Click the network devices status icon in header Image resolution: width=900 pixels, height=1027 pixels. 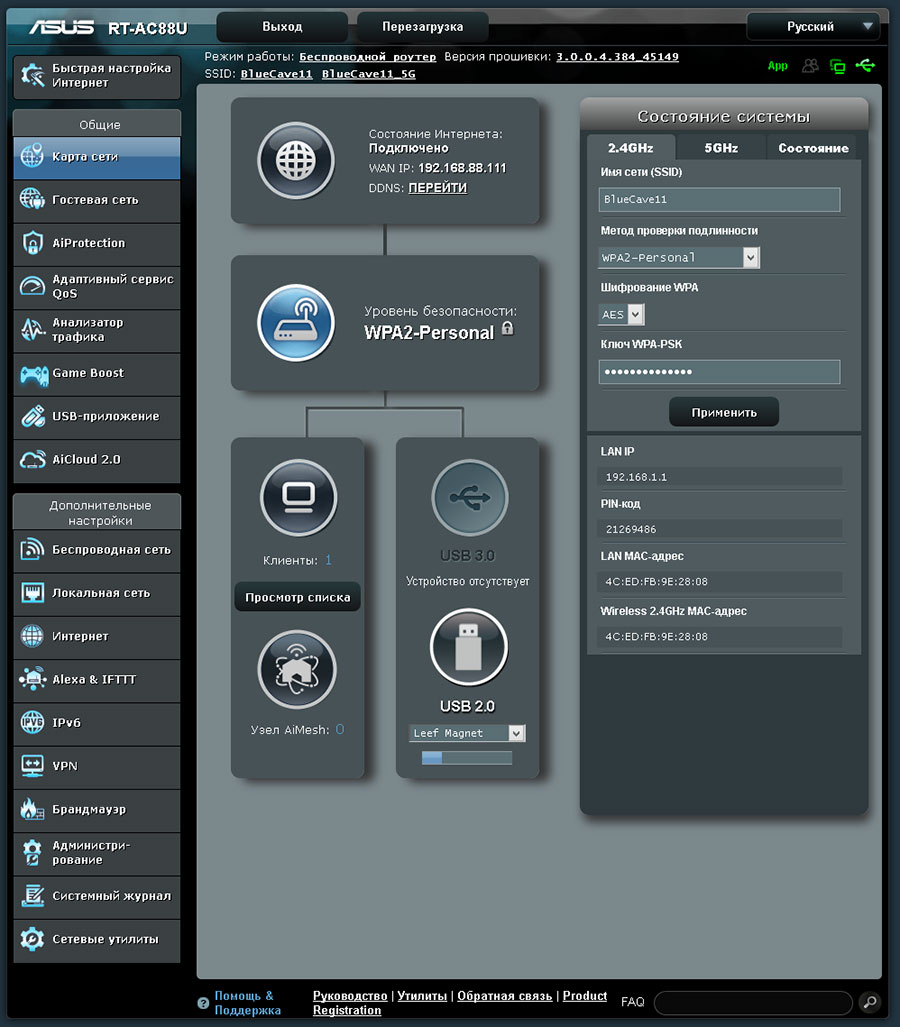click(837, 65)
